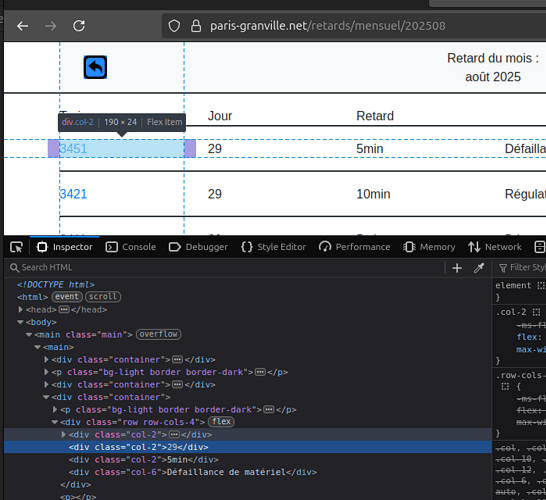Open the Network tab

(495, 247)
